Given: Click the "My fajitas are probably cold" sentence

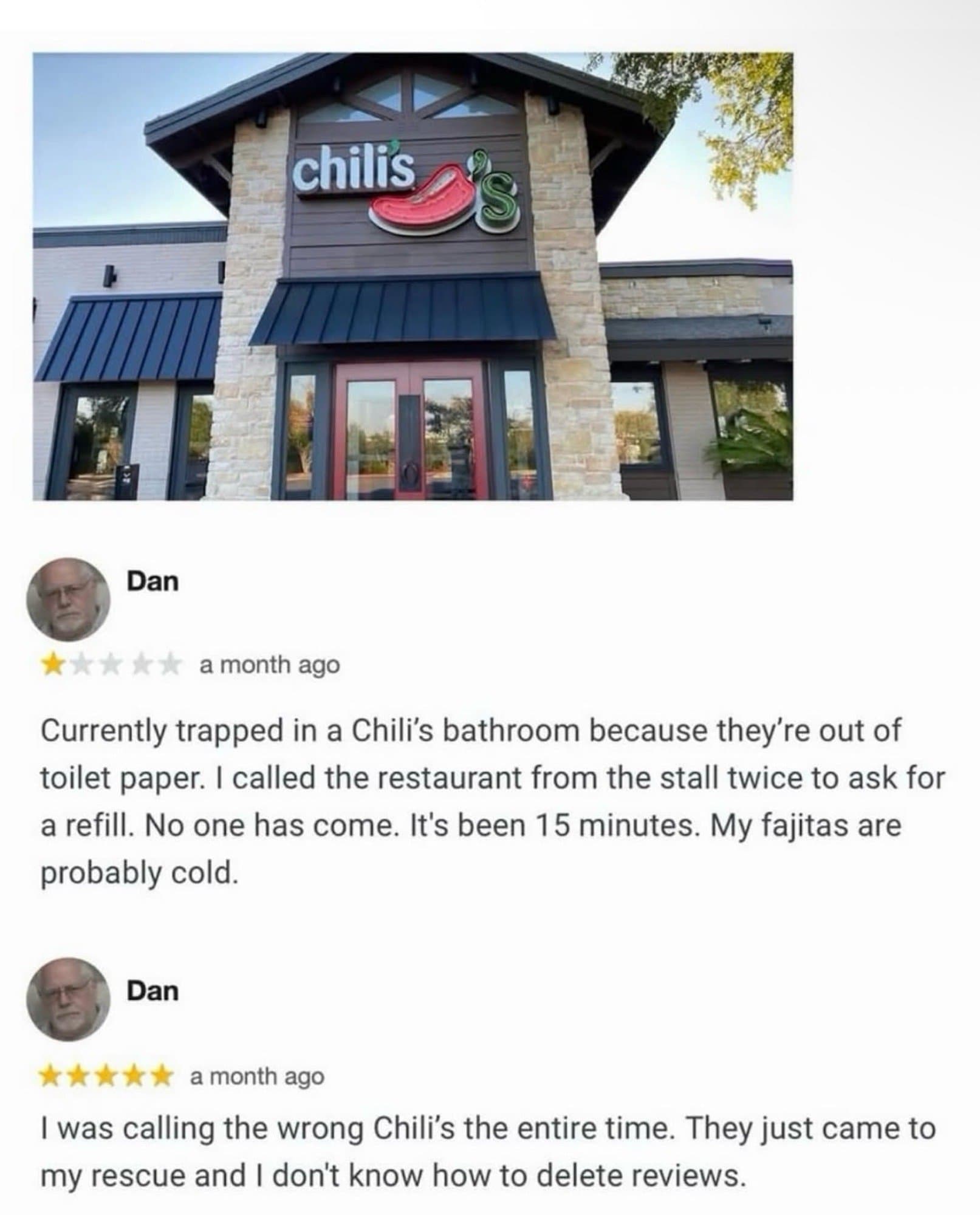Looking at the screenshot, I should click(471, 849).
